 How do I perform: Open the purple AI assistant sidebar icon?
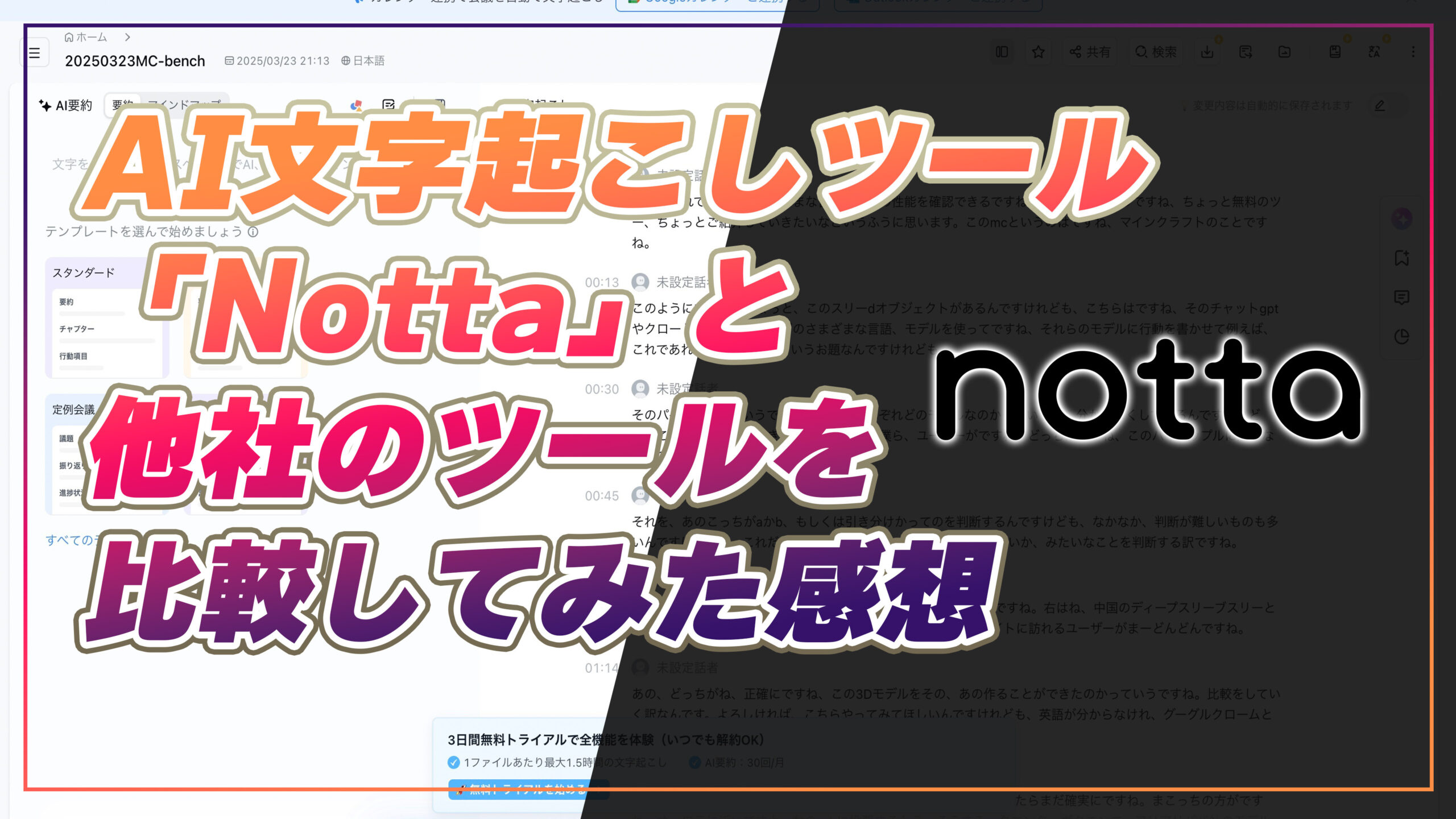click(x=1402, y=219)
